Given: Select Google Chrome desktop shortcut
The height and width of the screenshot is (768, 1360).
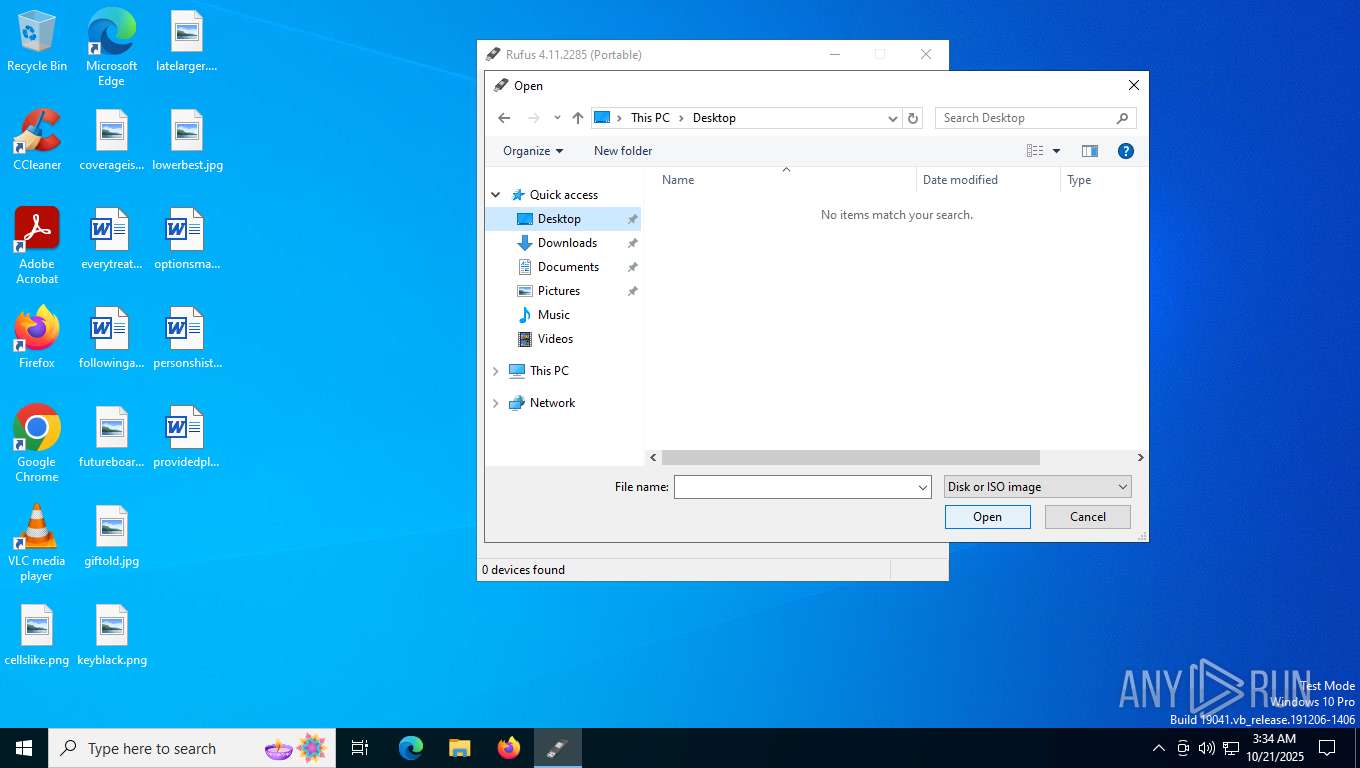Looking at the screenshot, I should pyautogui.click(x=37, y=444).
